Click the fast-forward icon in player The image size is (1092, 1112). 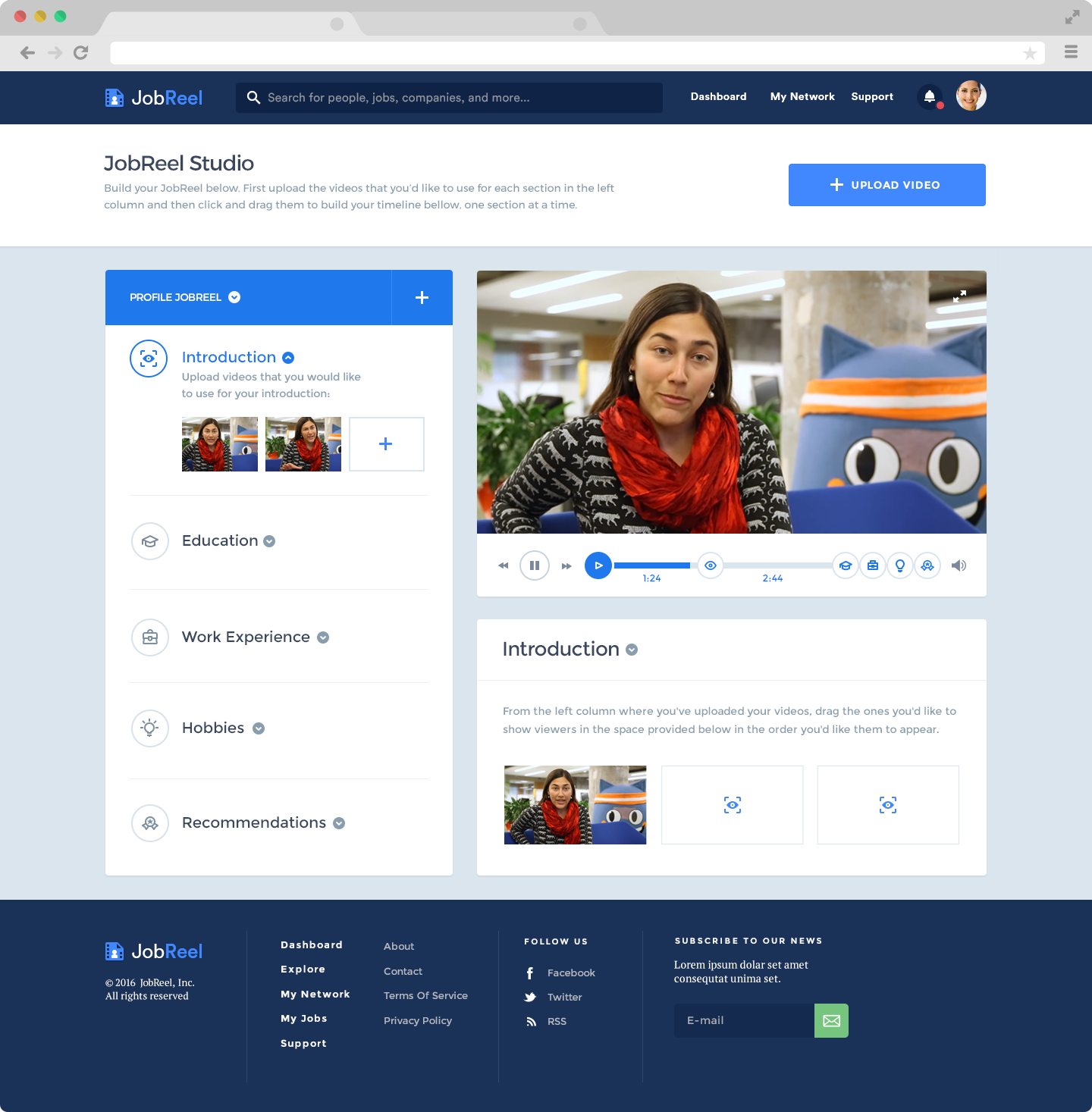(566, 566)
